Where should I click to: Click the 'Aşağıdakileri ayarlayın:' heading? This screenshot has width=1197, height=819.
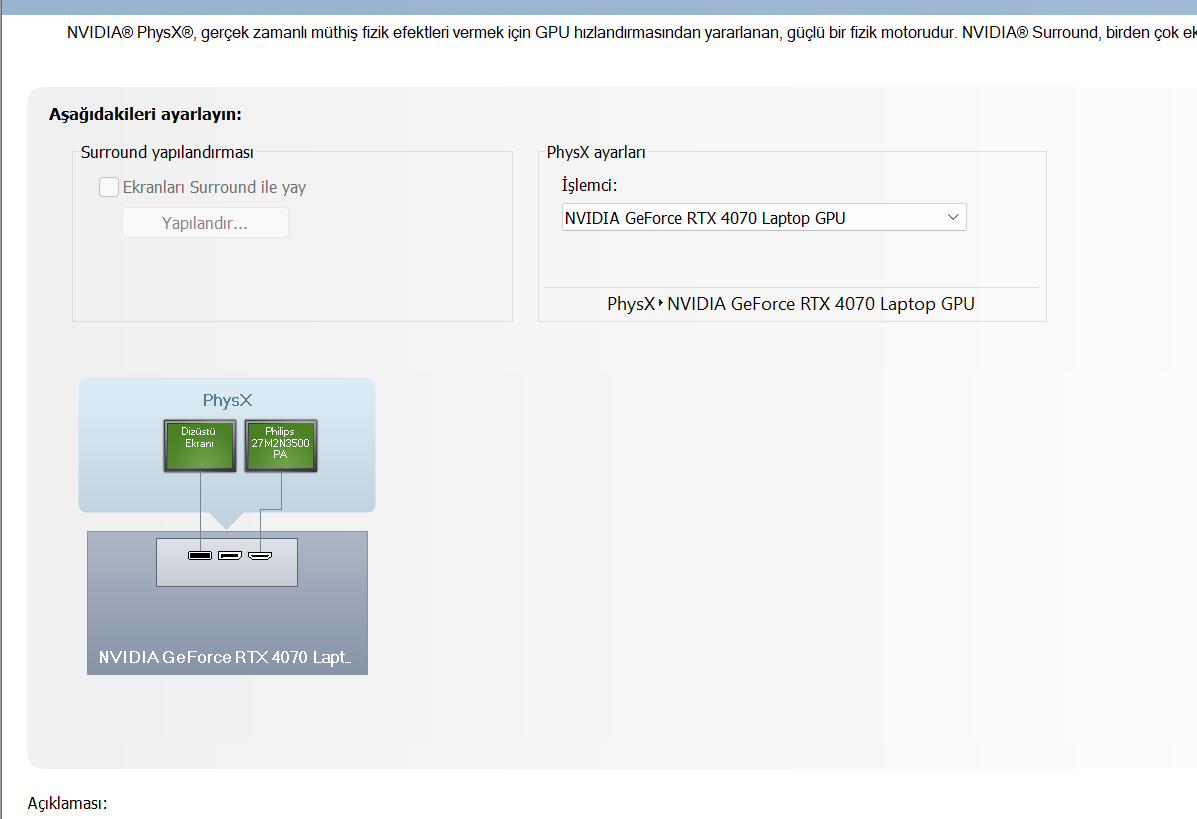point(145,114)
